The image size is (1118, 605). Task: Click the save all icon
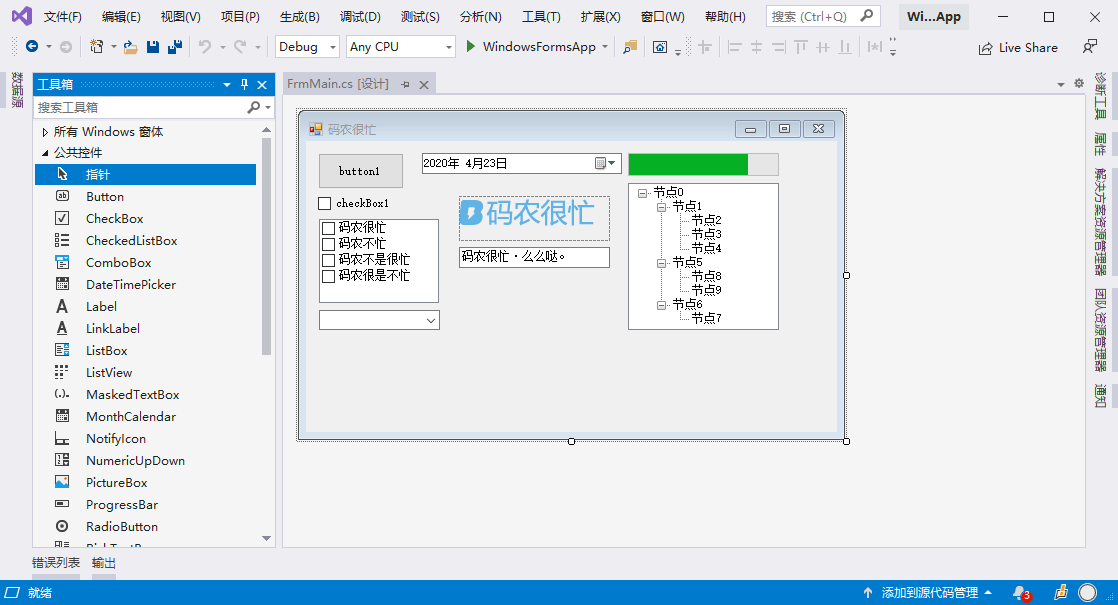click(x=175, y=47)
